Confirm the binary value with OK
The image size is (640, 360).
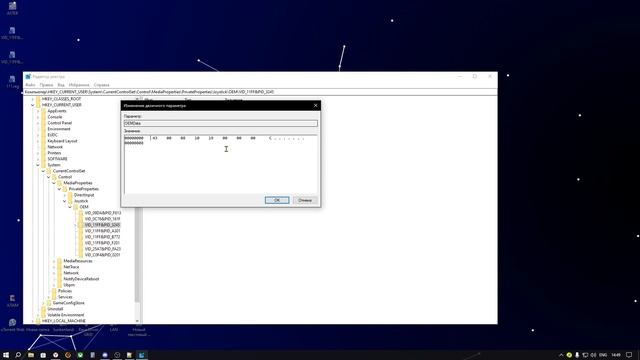click(x=277, y=200)
